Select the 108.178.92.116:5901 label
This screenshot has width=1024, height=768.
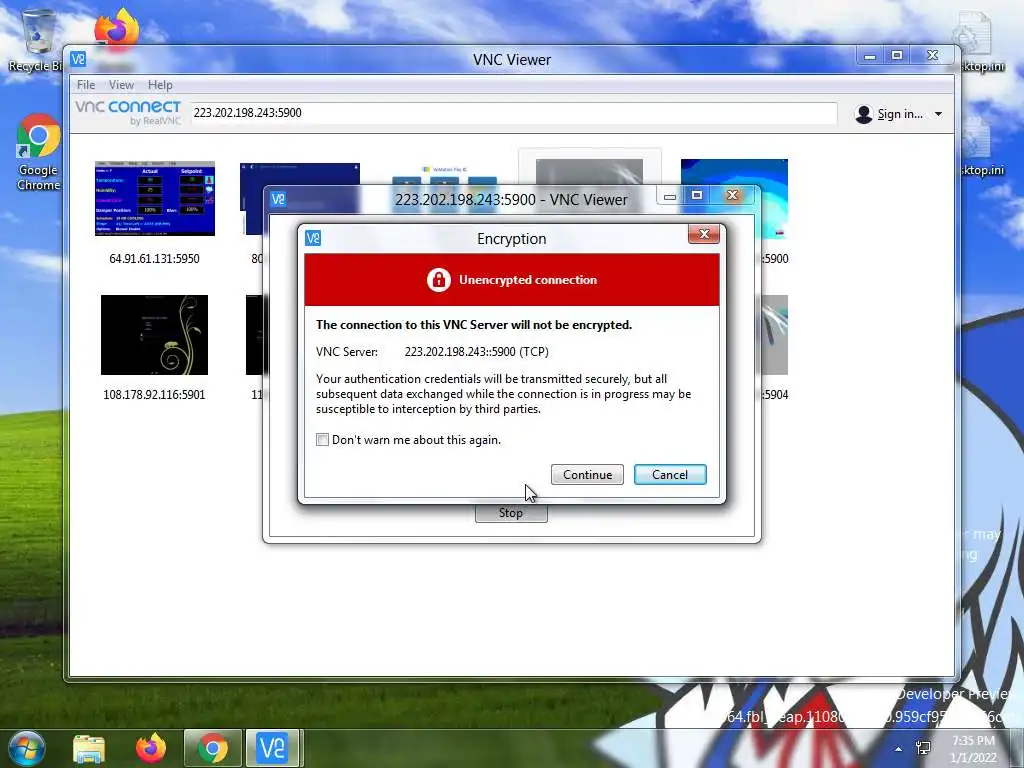pos(154,394)
